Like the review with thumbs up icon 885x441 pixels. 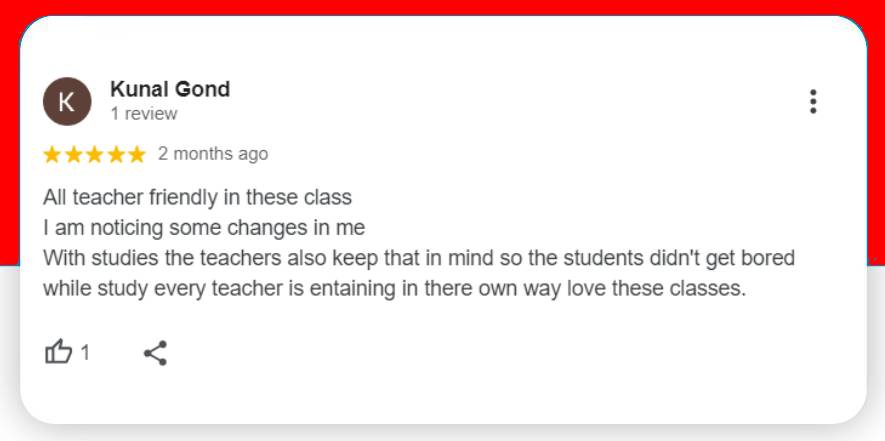click(x=59, y=352)
